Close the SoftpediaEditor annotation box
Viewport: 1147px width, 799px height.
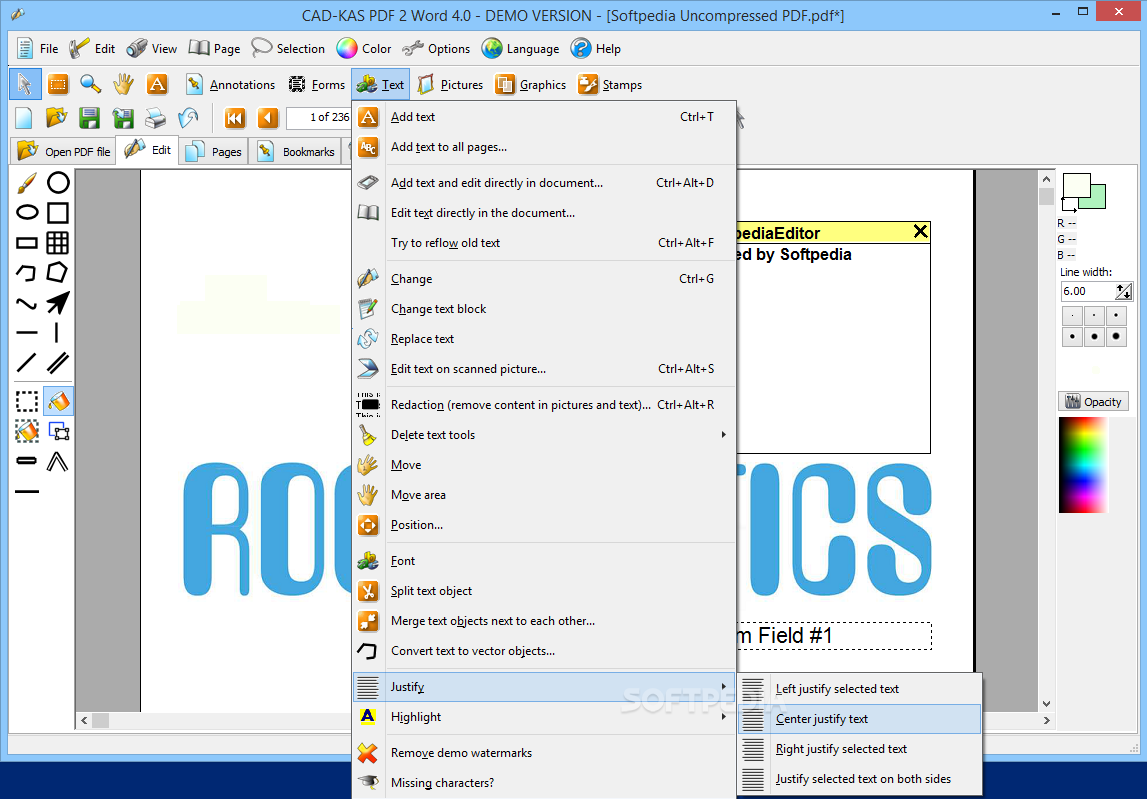click(920, 232)
